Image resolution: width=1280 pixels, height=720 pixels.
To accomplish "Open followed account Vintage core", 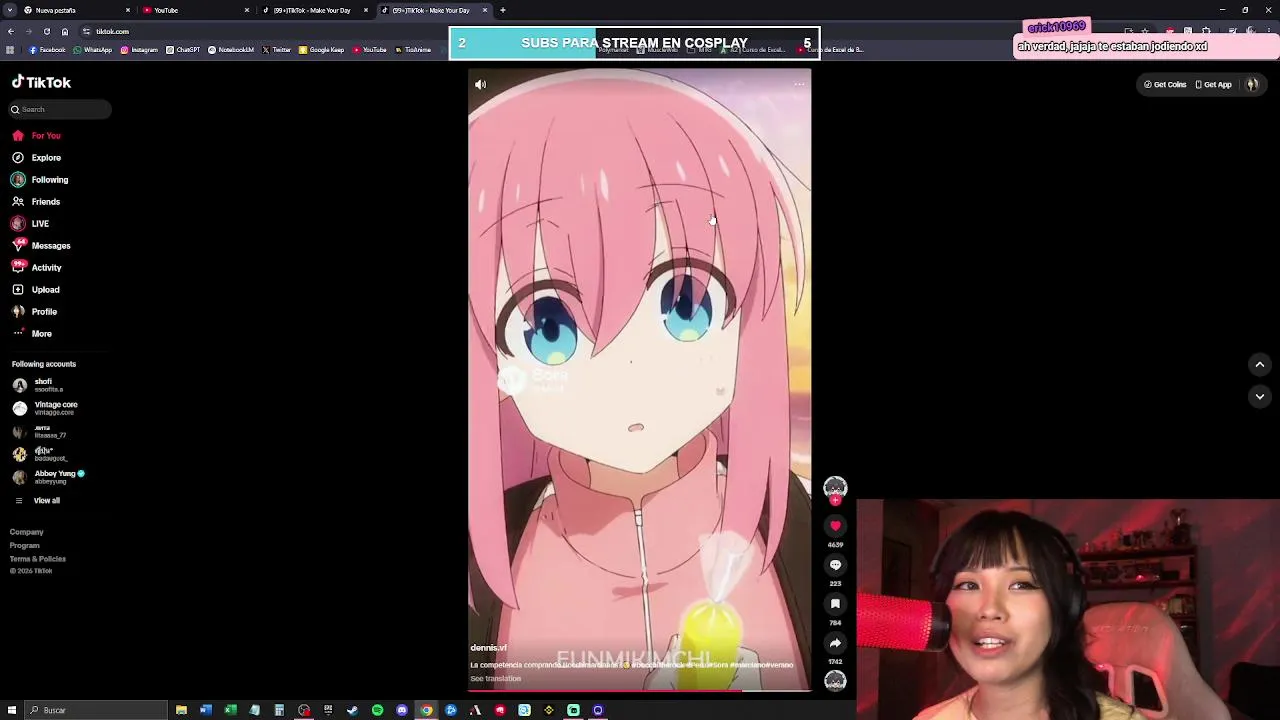I will (x=45, y=408).
